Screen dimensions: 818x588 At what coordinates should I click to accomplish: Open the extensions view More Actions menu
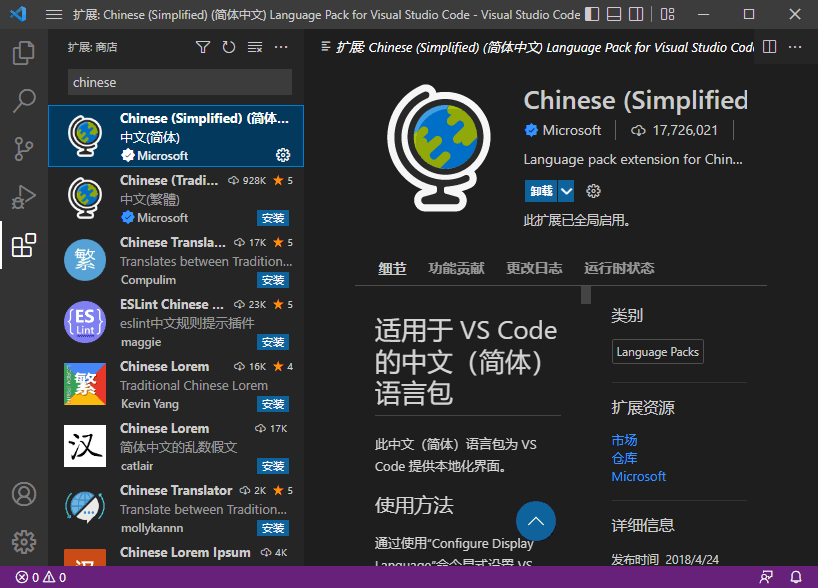point(281,47)
